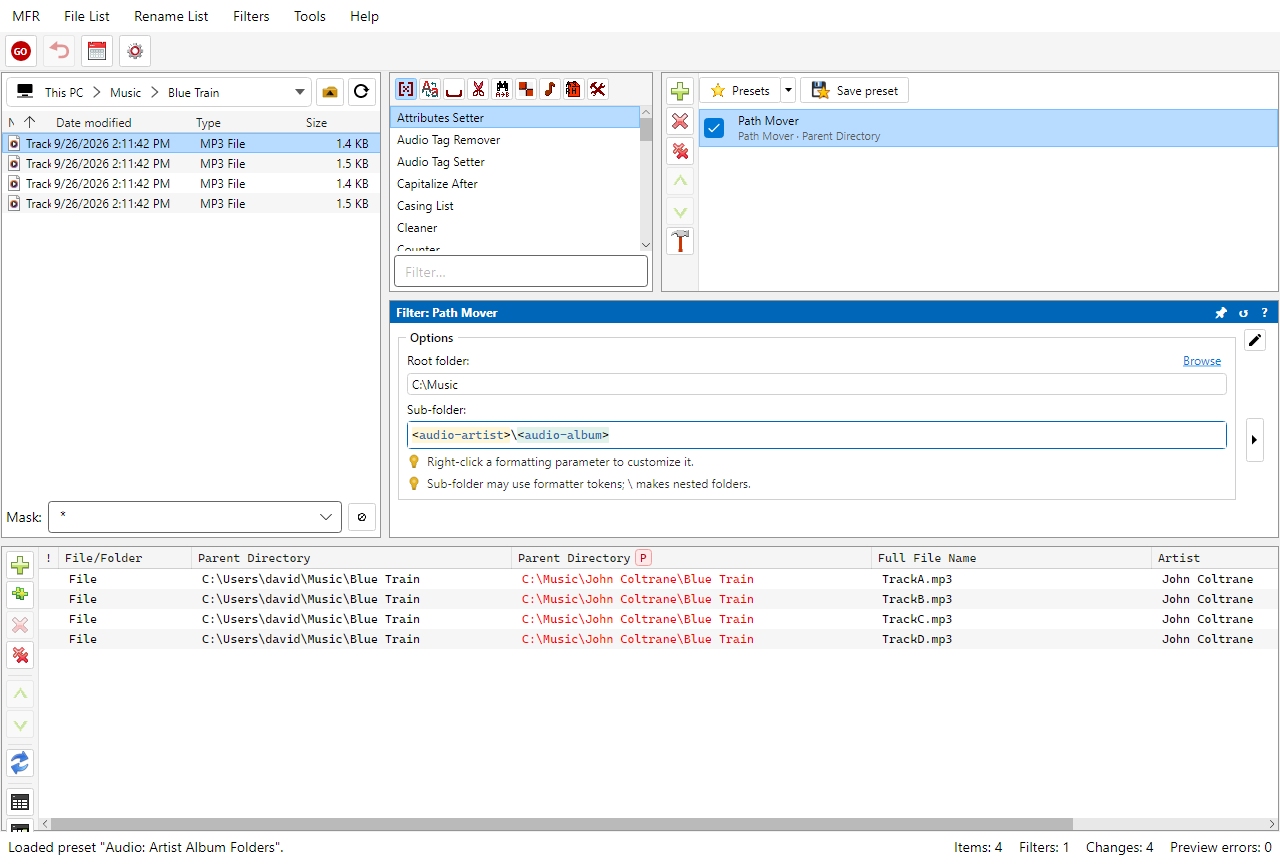Select Casing List in filter list

tap(514, 206)
